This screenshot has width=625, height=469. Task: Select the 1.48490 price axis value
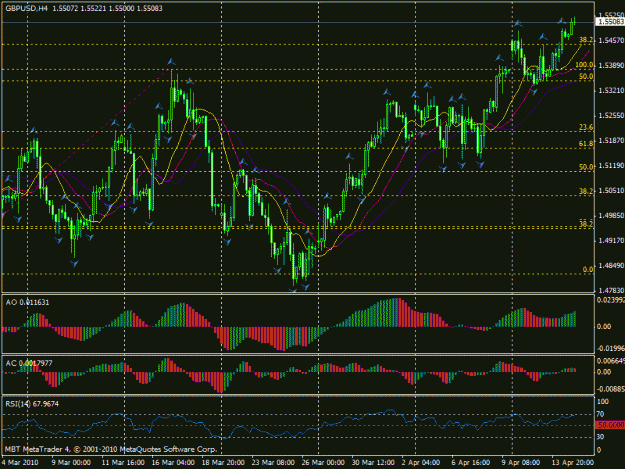tap(611, 266)
